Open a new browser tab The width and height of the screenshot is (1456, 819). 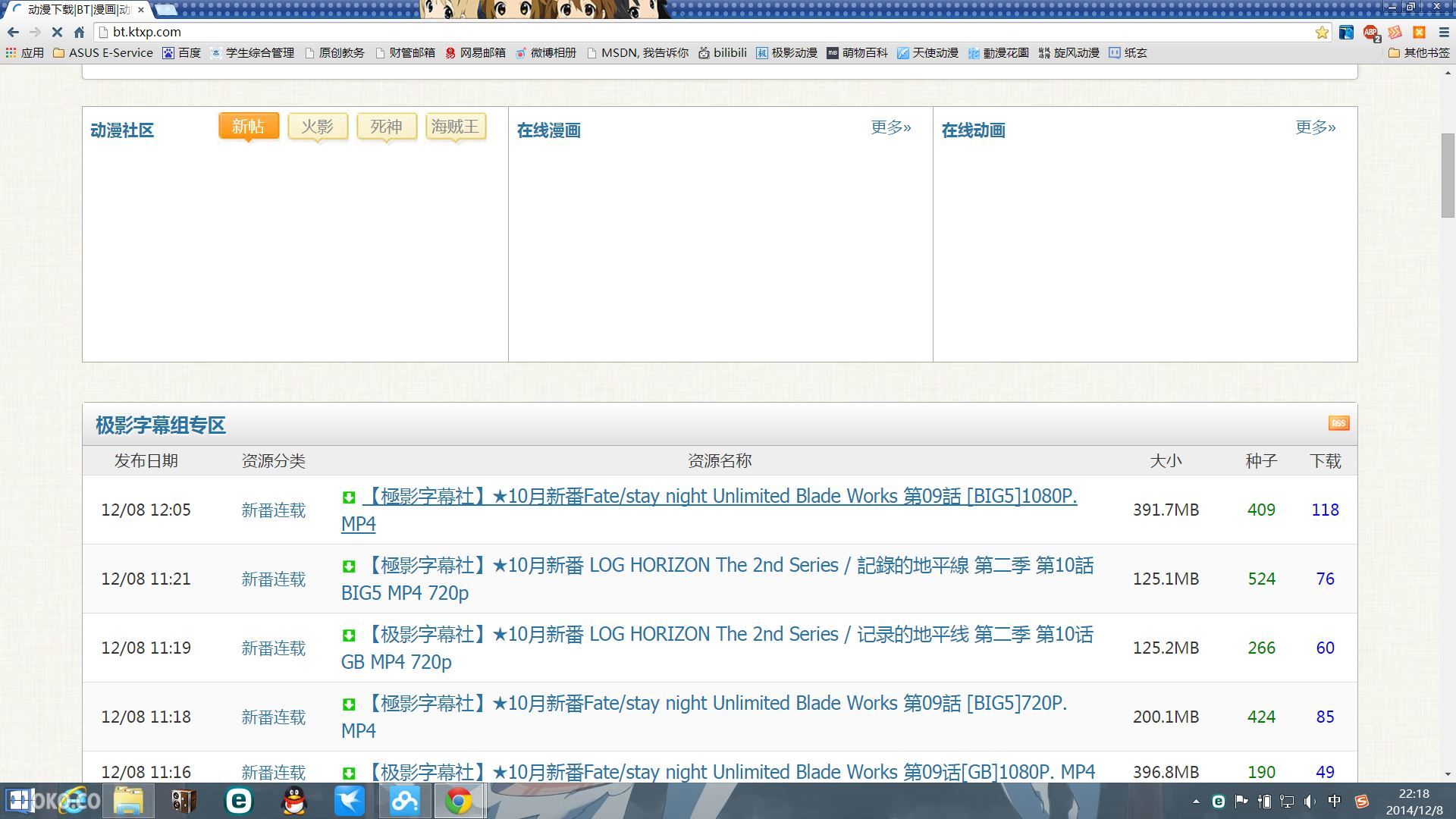166,10
